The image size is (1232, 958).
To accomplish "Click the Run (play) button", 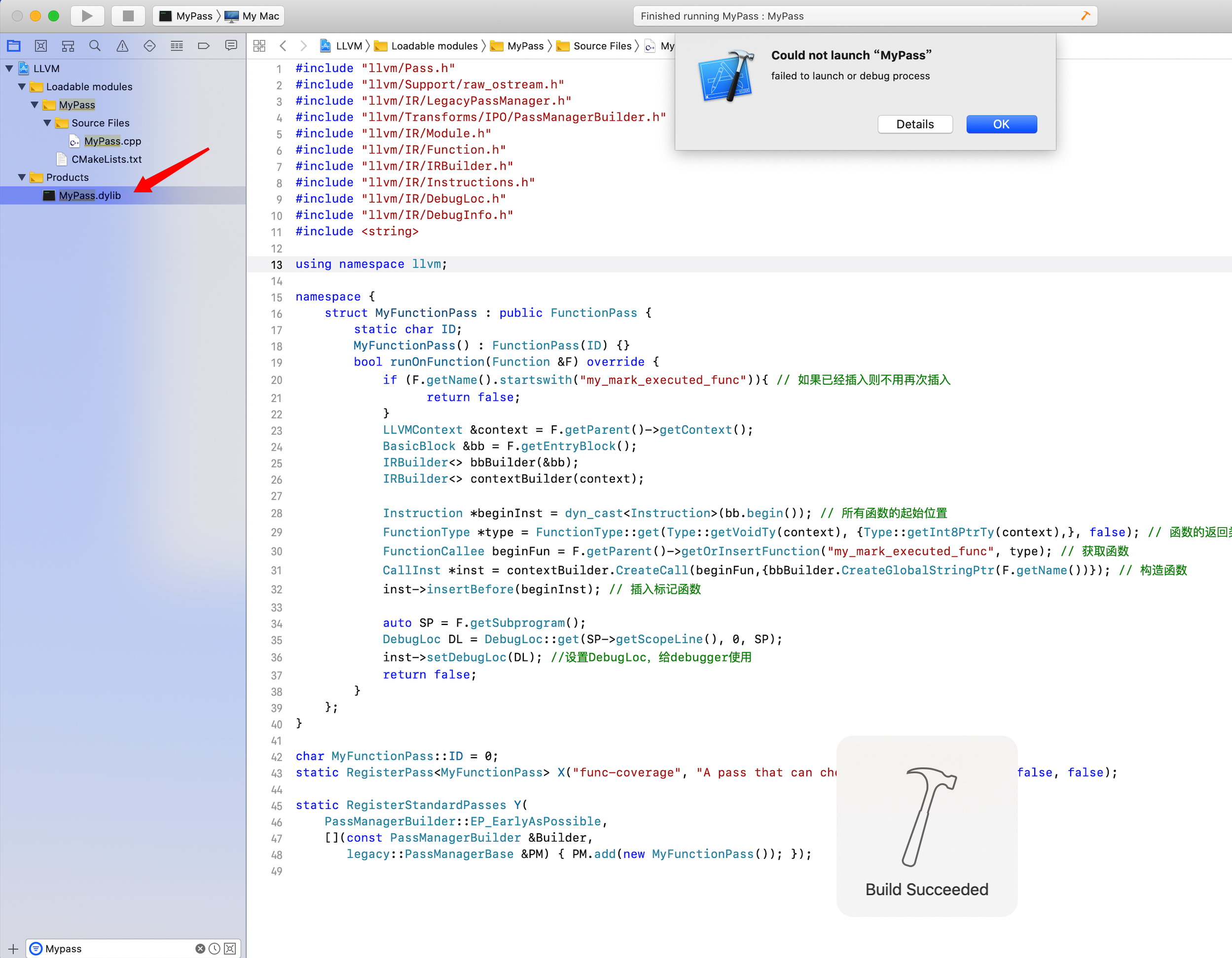I will pos(87,16).
